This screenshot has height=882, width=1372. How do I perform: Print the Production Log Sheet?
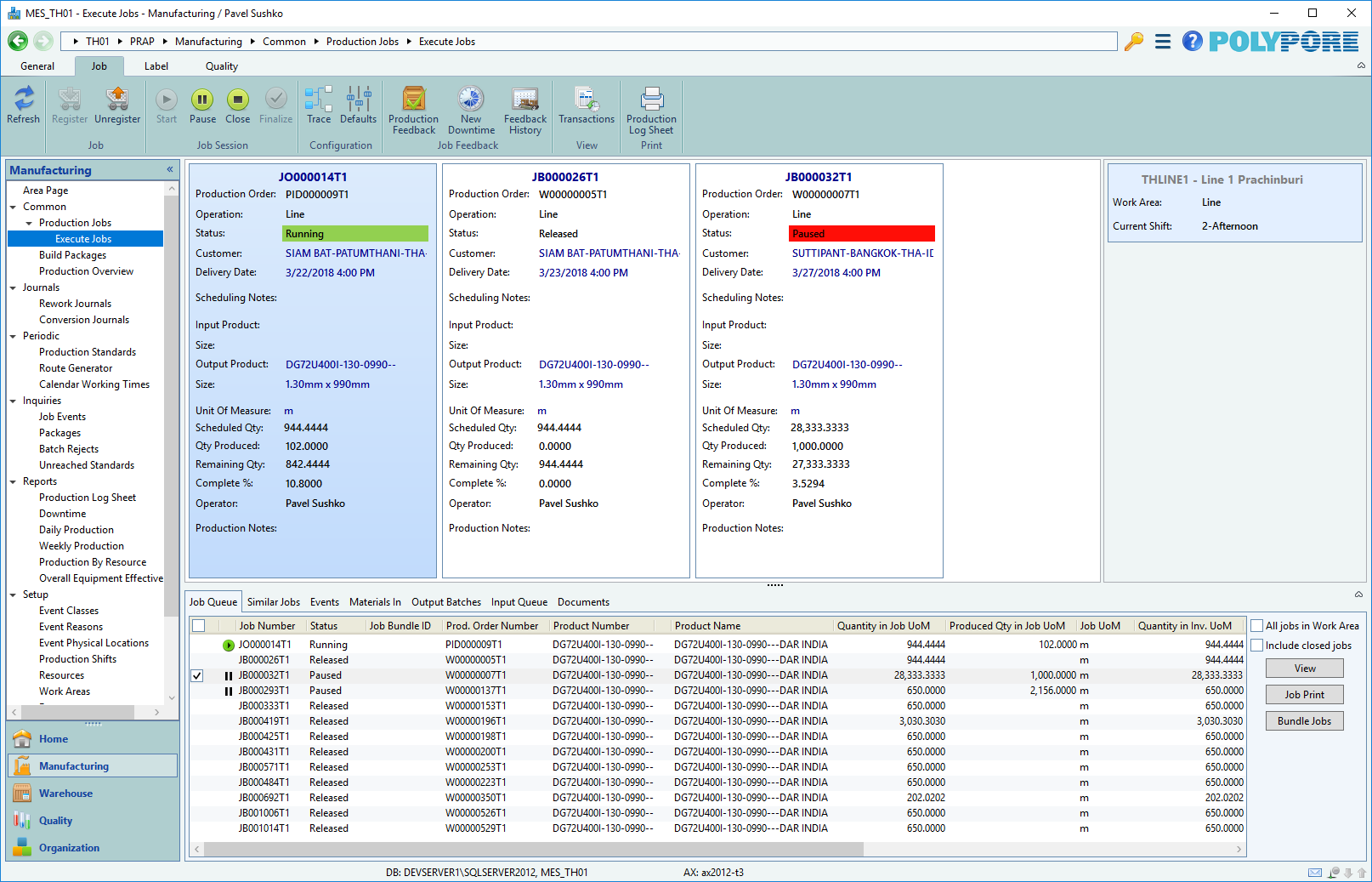(651, 111)
